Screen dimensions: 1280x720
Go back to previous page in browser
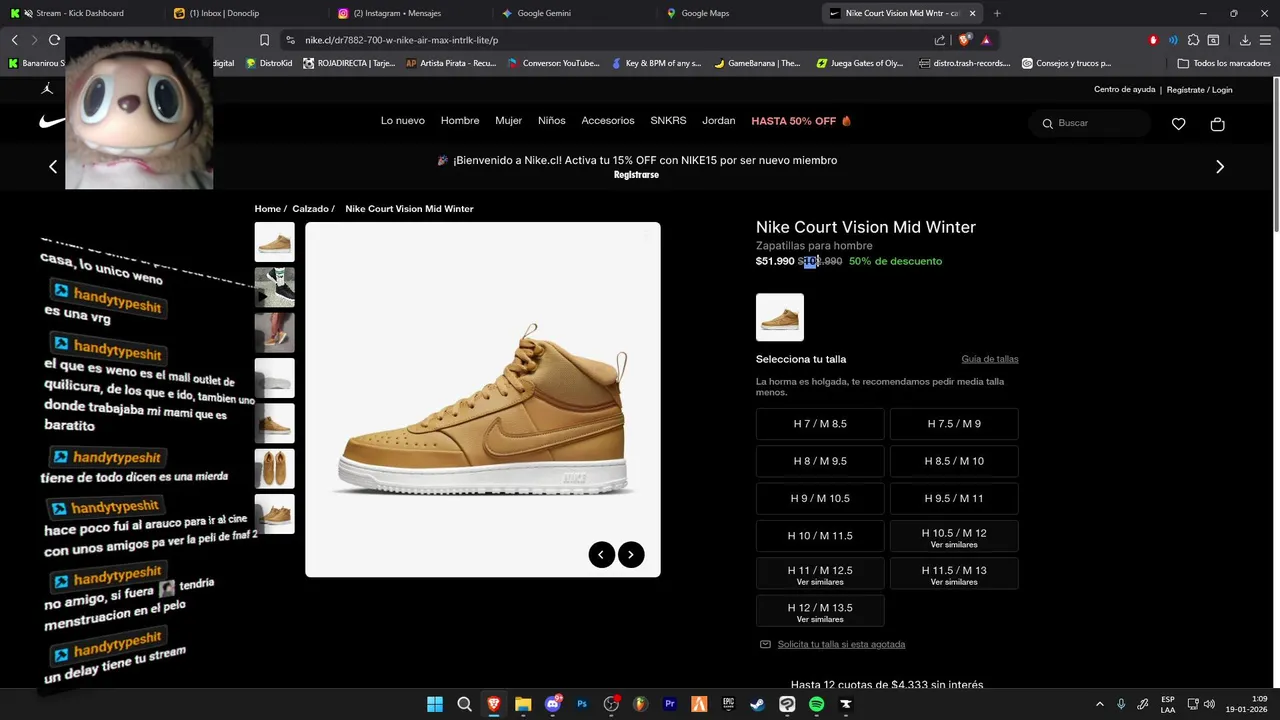14,40
